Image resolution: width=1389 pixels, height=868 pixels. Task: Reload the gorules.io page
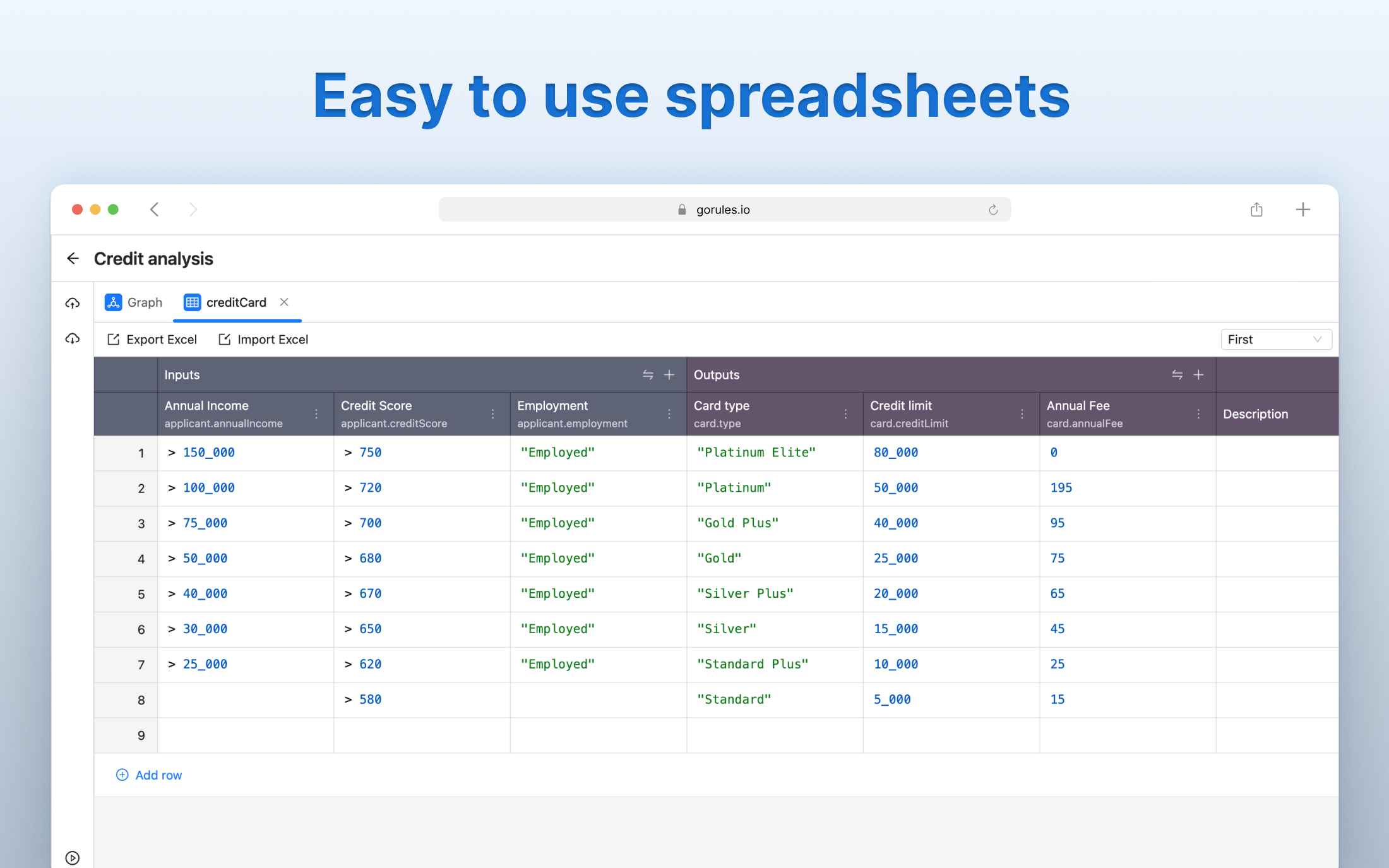tap(993, 210)
